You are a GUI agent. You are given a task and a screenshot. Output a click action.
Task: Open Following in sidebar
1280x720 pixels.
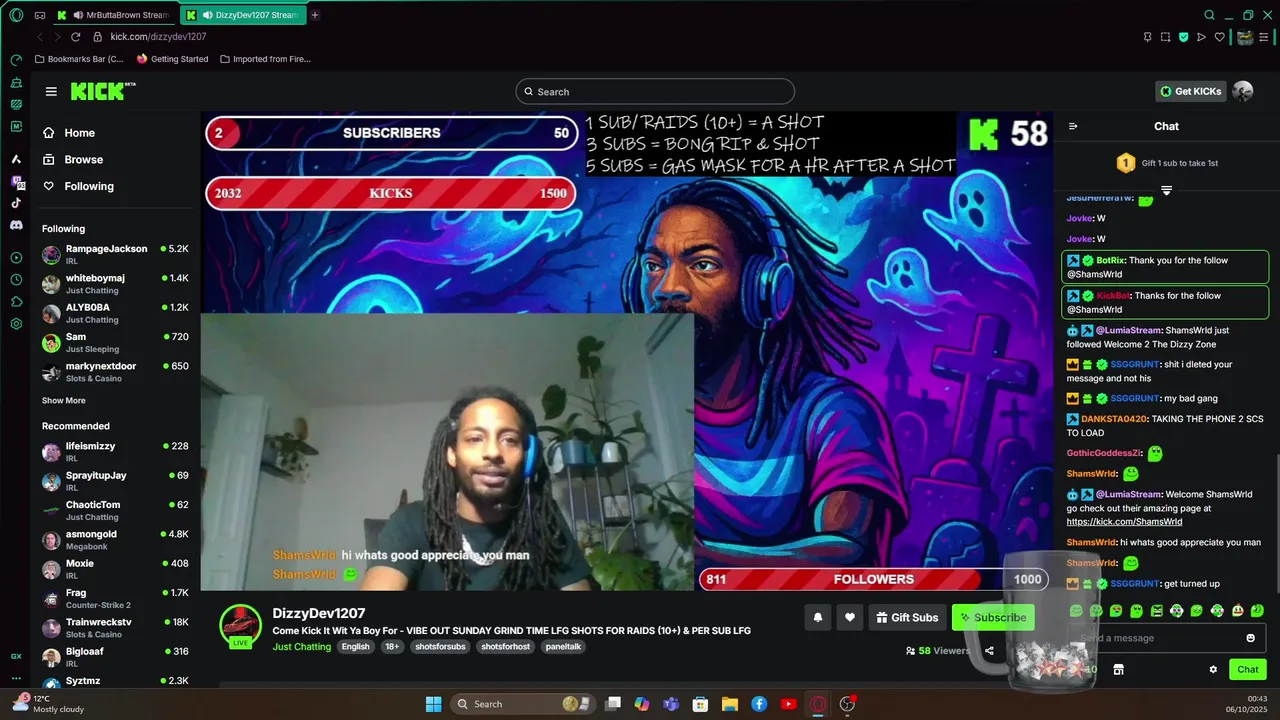pyautogui.click(x=78, y=186)
